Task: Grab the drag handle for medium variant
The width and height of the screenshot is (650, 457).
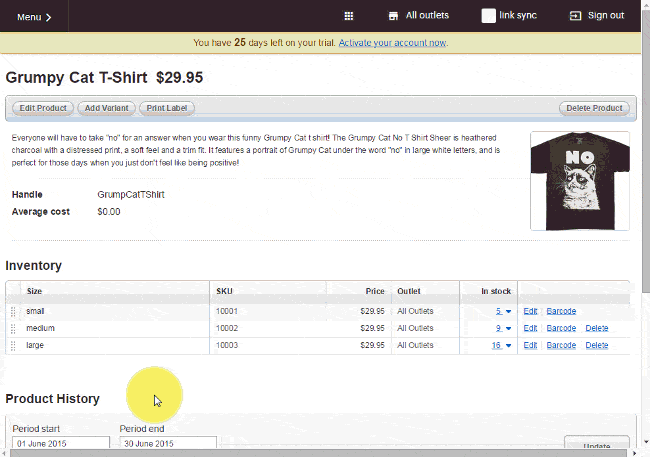Action: [x=13, y=328]
